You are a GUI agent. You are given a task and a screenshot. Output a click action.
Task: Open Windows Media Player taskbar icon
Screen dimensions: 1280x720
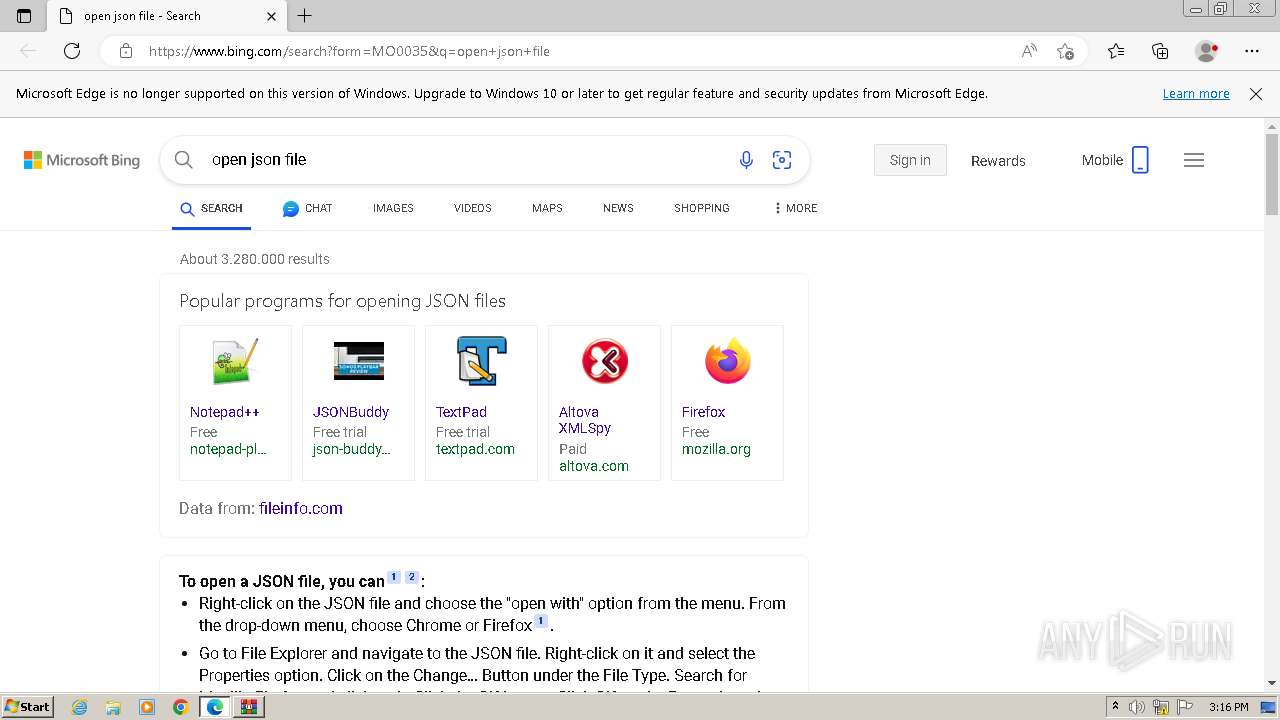[147, 707]
